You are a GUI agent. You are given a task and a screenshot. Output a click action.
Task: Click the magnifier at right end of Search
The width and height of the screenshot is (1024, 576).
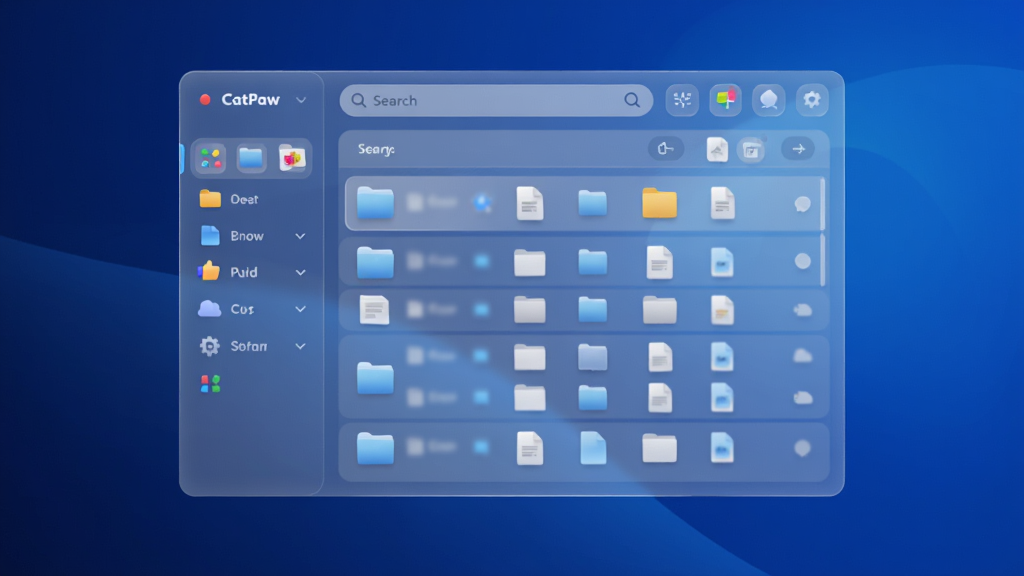tap(632, 100)
